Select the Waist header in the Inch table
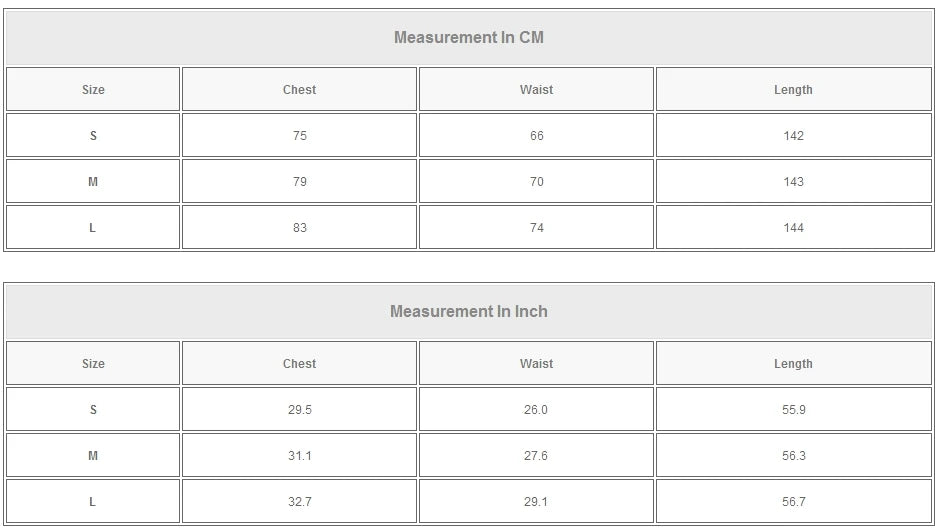Screen dimensions: 943x530 (536, 364)
